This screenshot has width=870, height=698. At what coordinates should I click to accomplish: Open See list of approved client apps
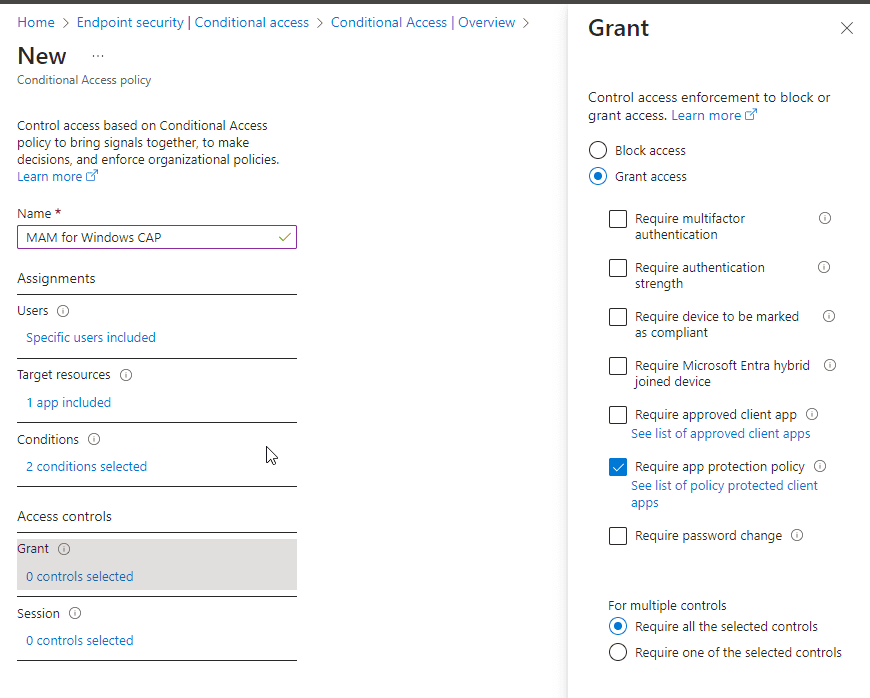coord(720,434)
